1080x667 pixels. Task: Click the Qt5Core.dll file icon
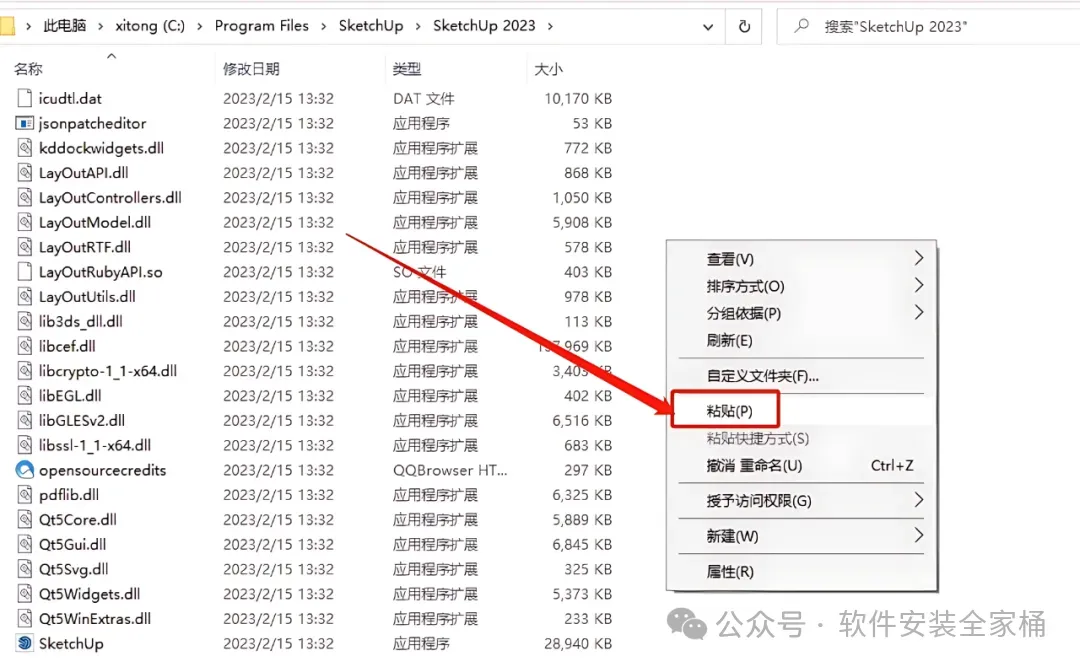(25, 520)
